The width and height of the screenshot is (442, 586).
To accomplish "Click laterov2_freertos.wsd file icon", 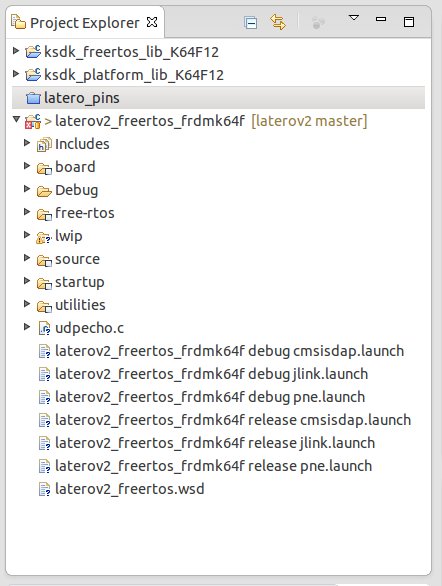I will point(44,490).
